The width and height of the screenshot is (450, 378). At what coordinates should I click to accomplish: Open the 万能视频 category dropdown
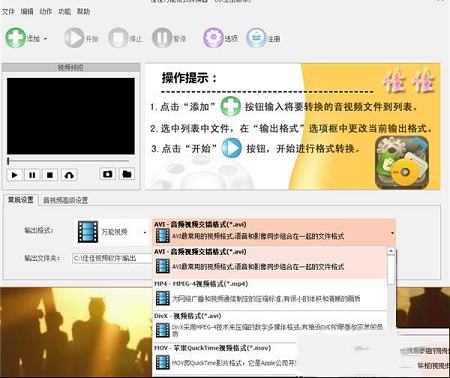[x=145, y=232]
